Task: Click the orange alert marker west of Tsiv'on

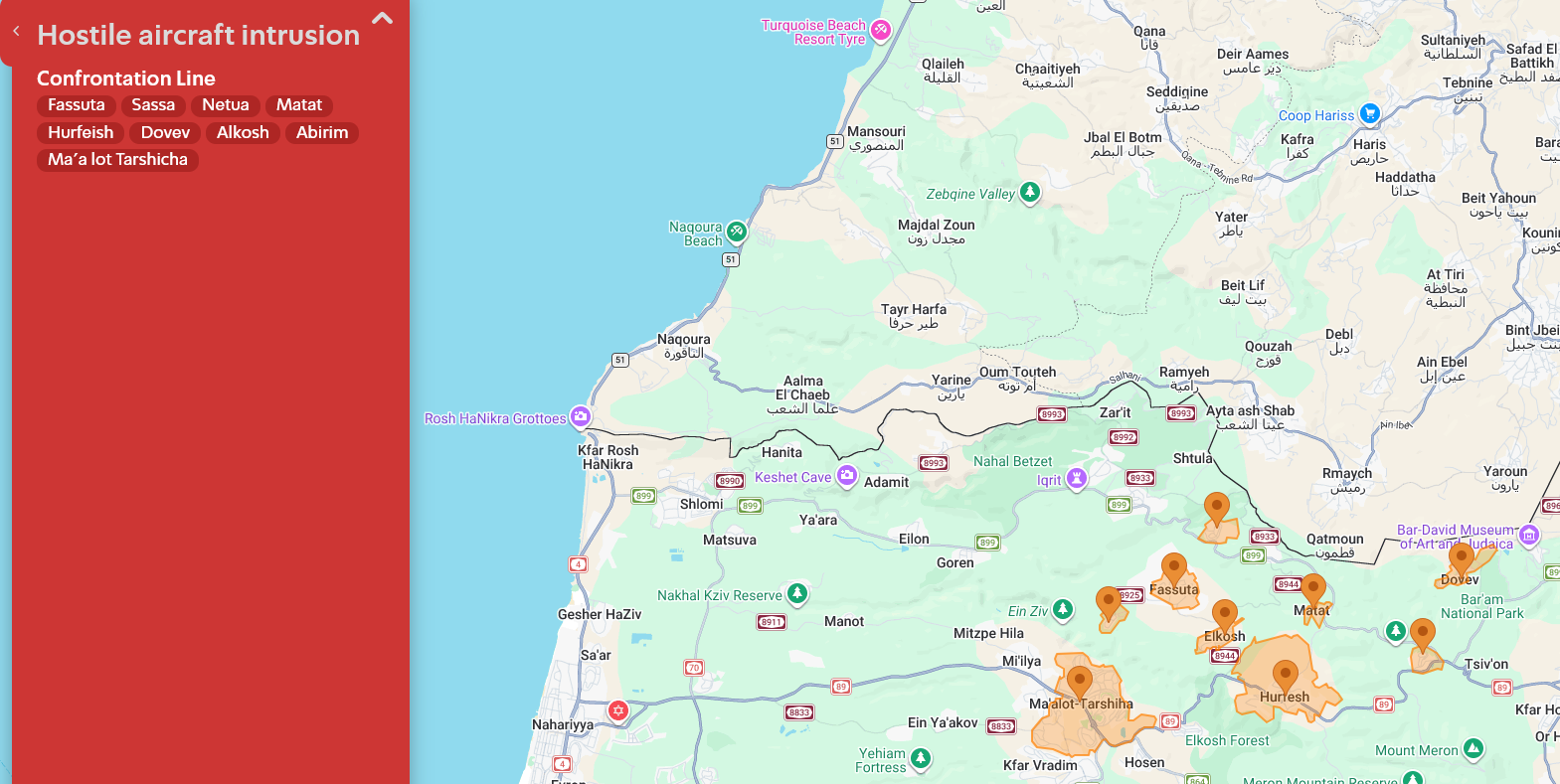Action: tap(1423, 636)
